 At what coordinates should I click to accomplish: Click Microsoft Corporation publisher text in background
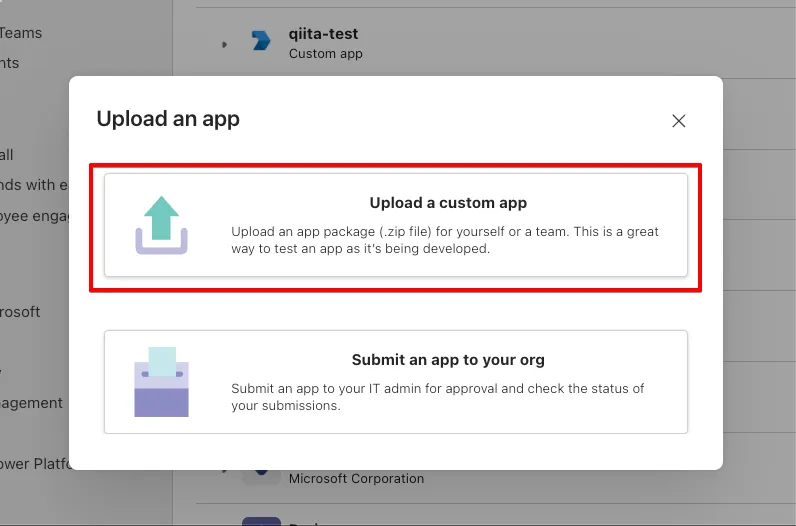(x=356, y=479)
